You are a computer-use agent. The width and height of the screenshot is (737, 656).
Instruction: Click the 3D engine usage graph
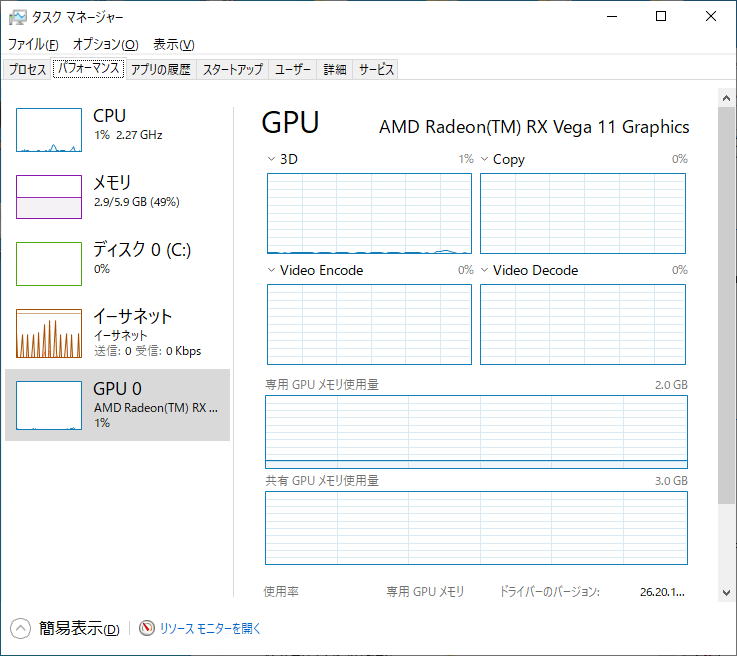(x=369, y=213)
